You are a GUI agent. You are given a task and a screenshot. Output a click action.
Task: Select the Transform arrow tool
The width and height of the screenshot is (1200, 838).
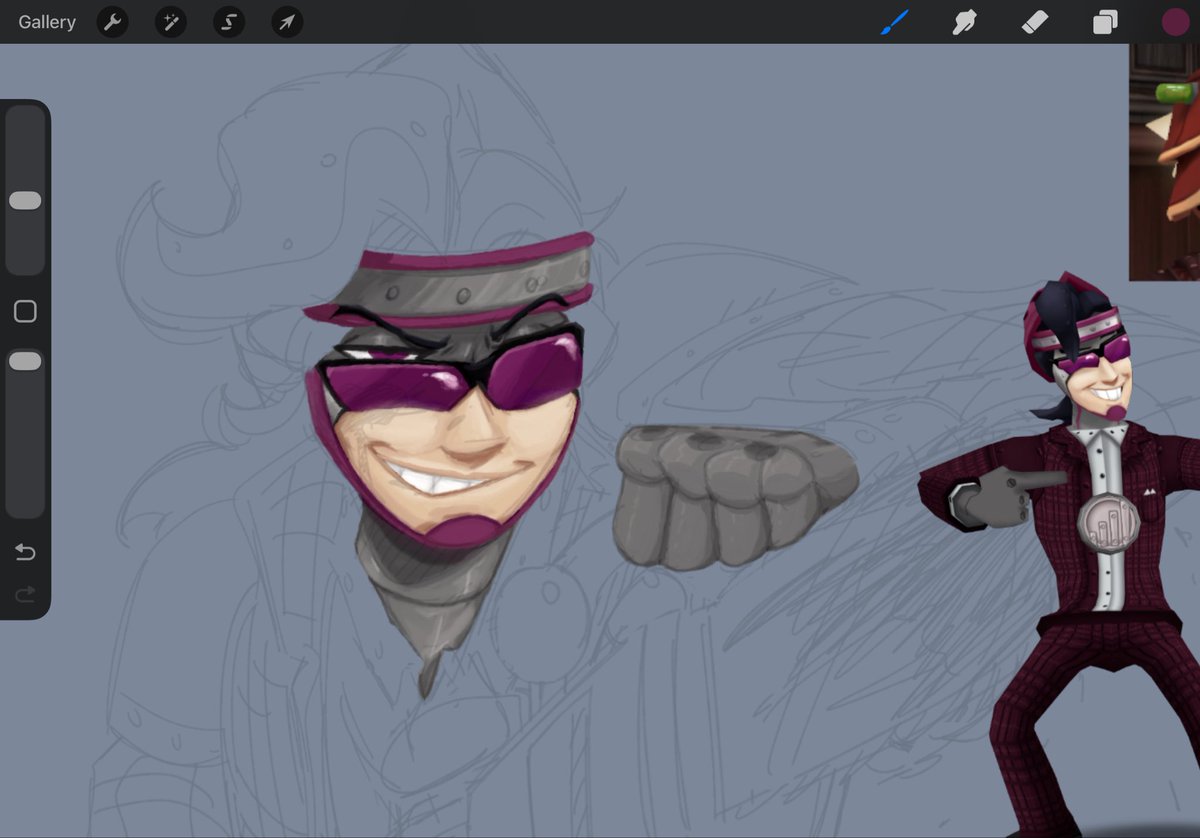tap(286, 21)
